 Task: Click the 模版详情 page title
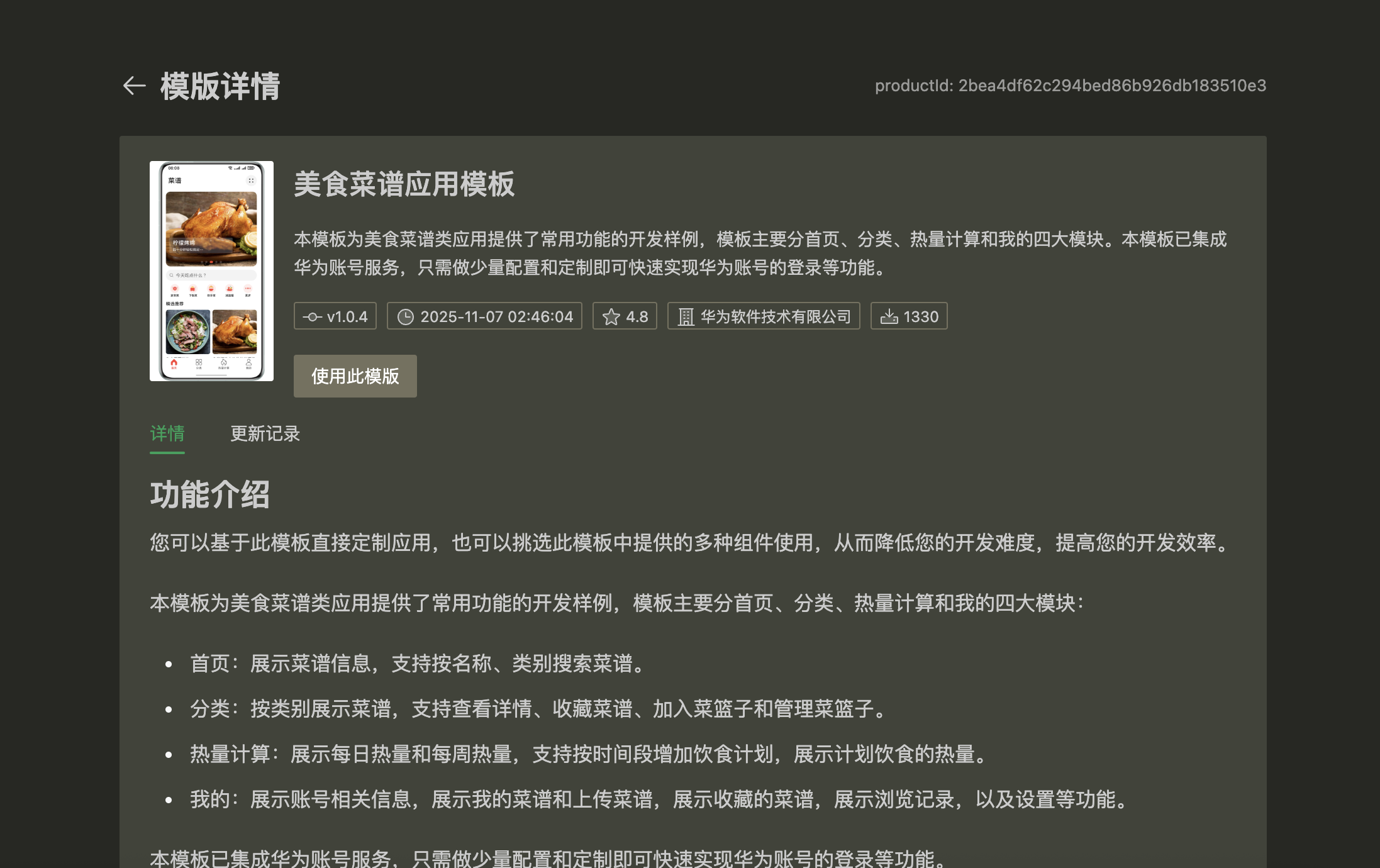220,86
